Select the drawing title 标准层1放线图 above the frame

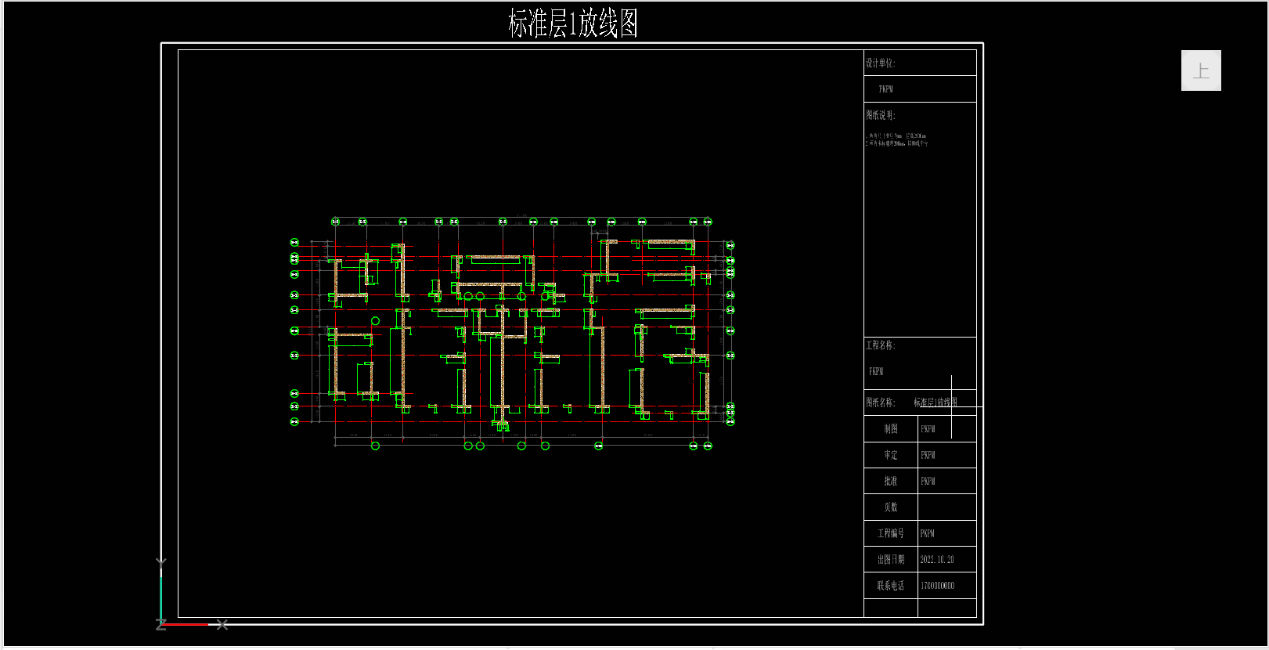573,24
